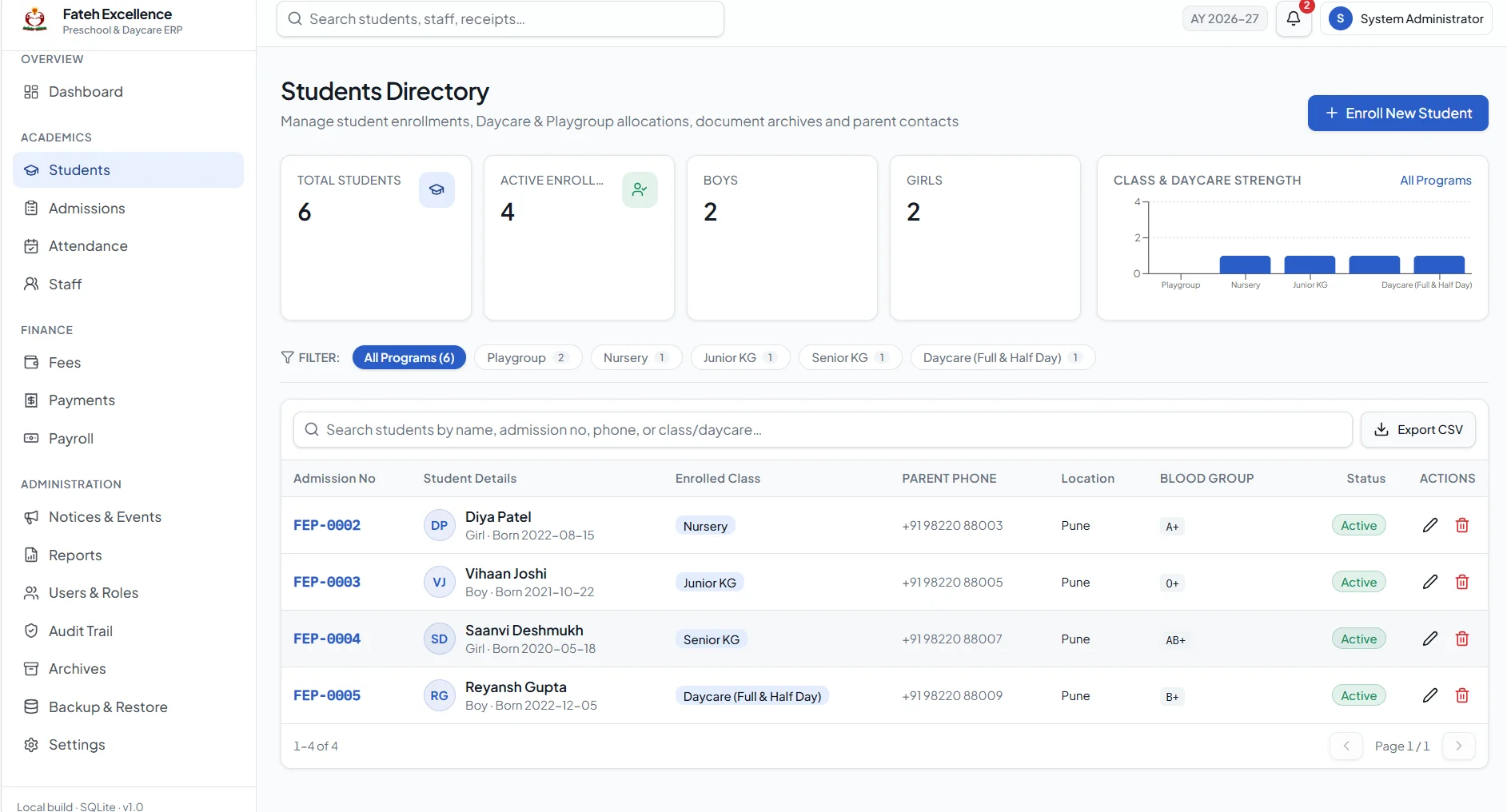The image size is (1507, 812).
Task: Open the AY 2026-27 academic year selector
Action: (1225, 18)
